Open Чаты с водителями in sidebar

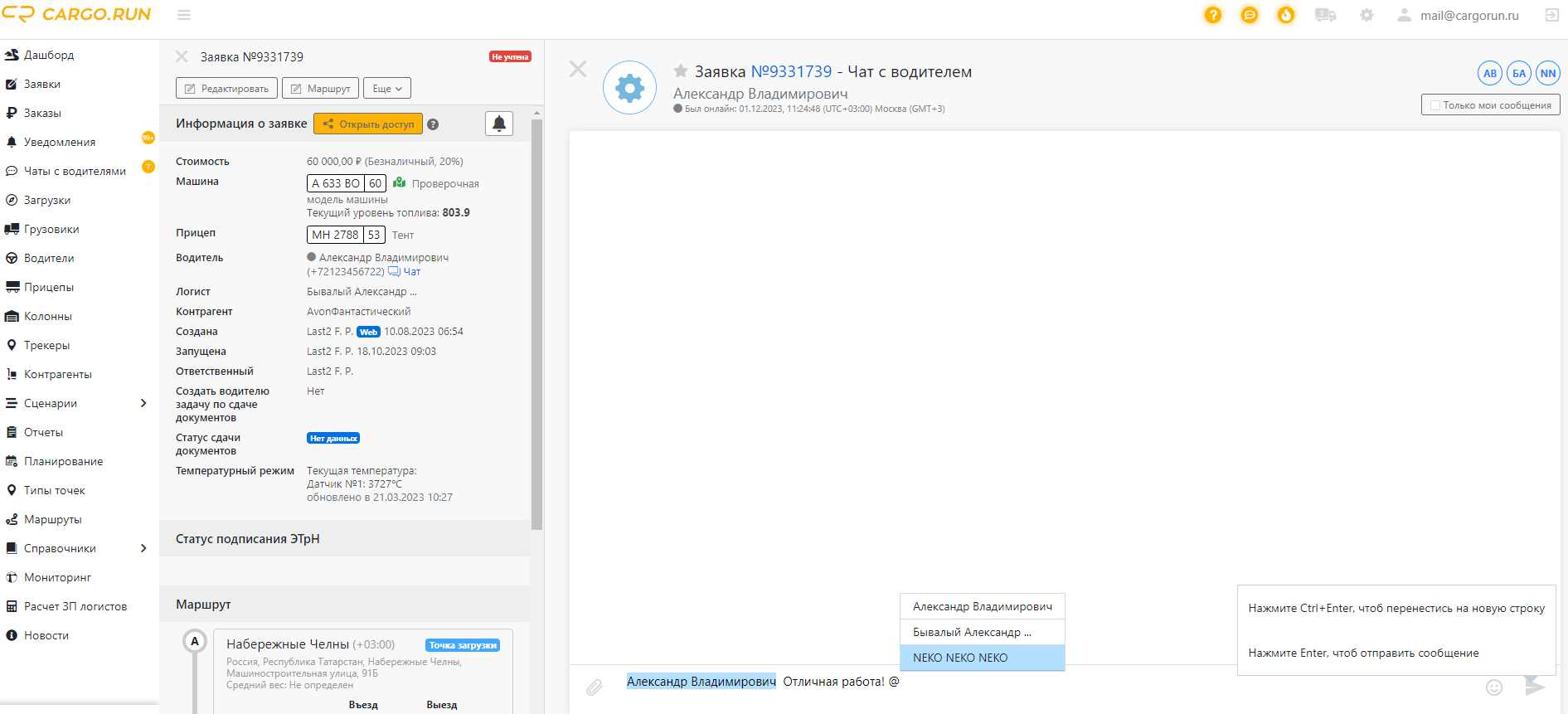click(75, 171)
